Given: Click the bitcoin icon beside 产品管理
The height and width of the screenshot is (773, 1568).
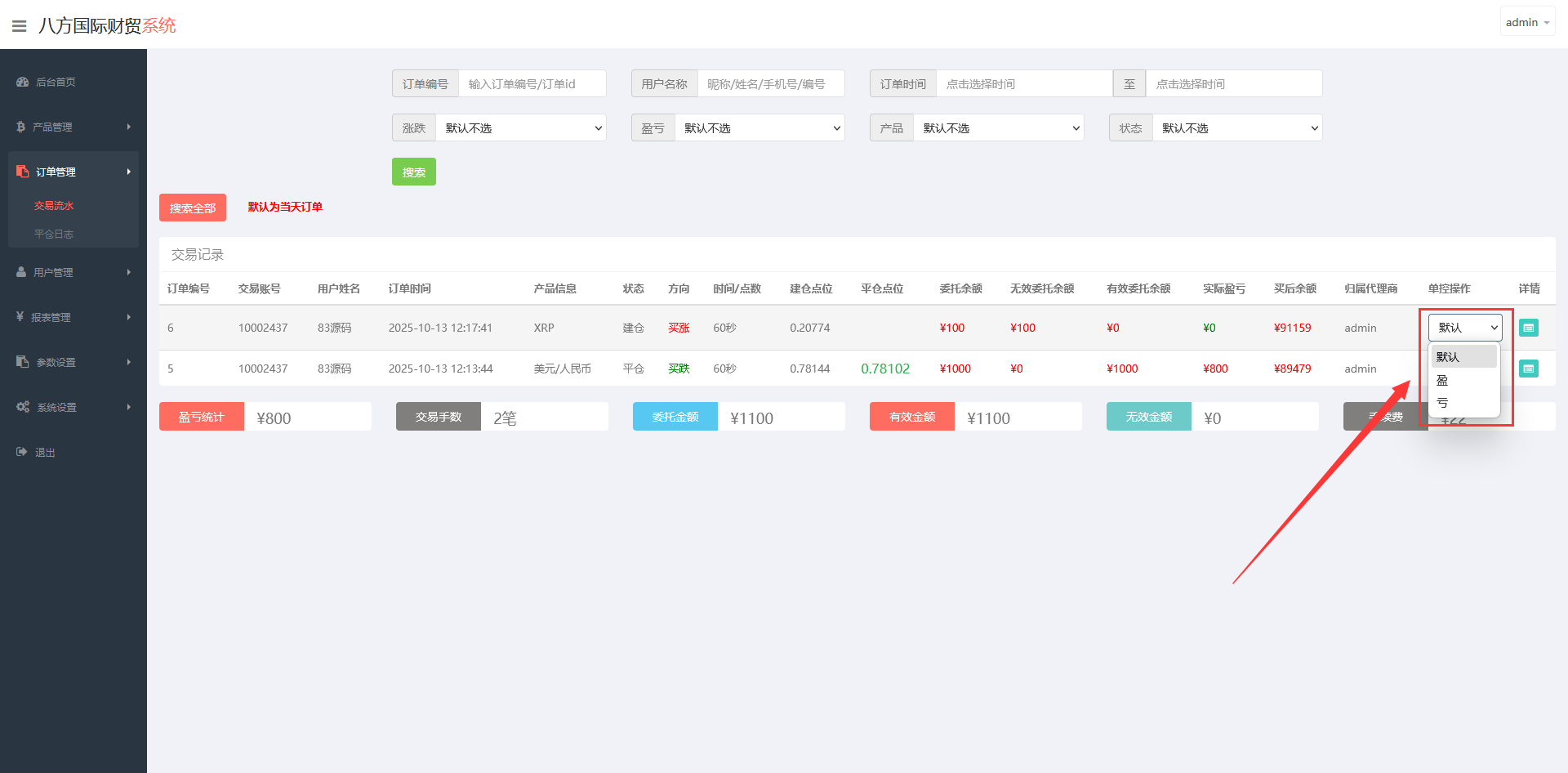Looking at the screenshot, I should (x=20, y=127).
